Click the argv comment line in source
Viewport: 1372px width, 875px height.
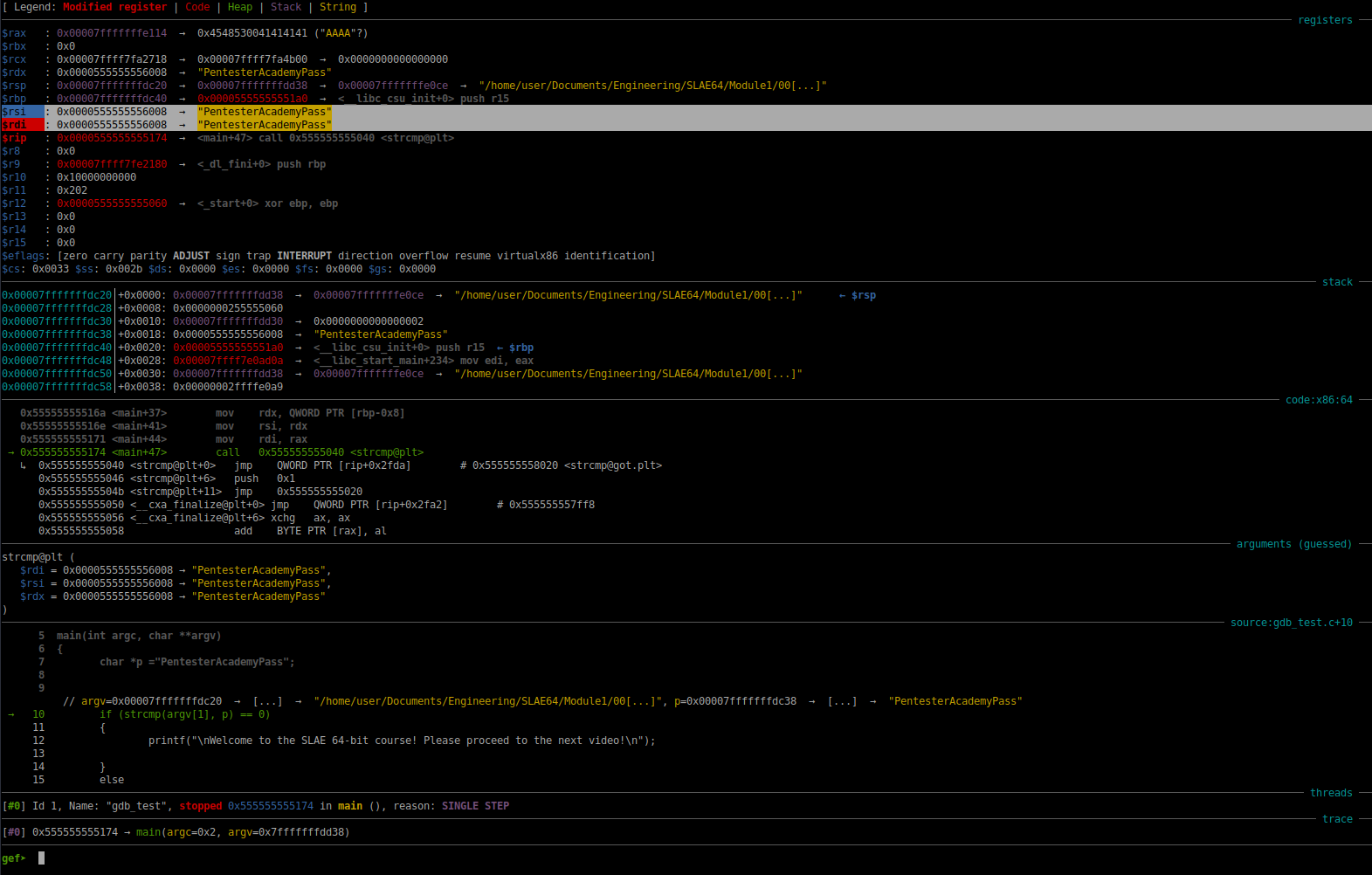tap(542, 701)
